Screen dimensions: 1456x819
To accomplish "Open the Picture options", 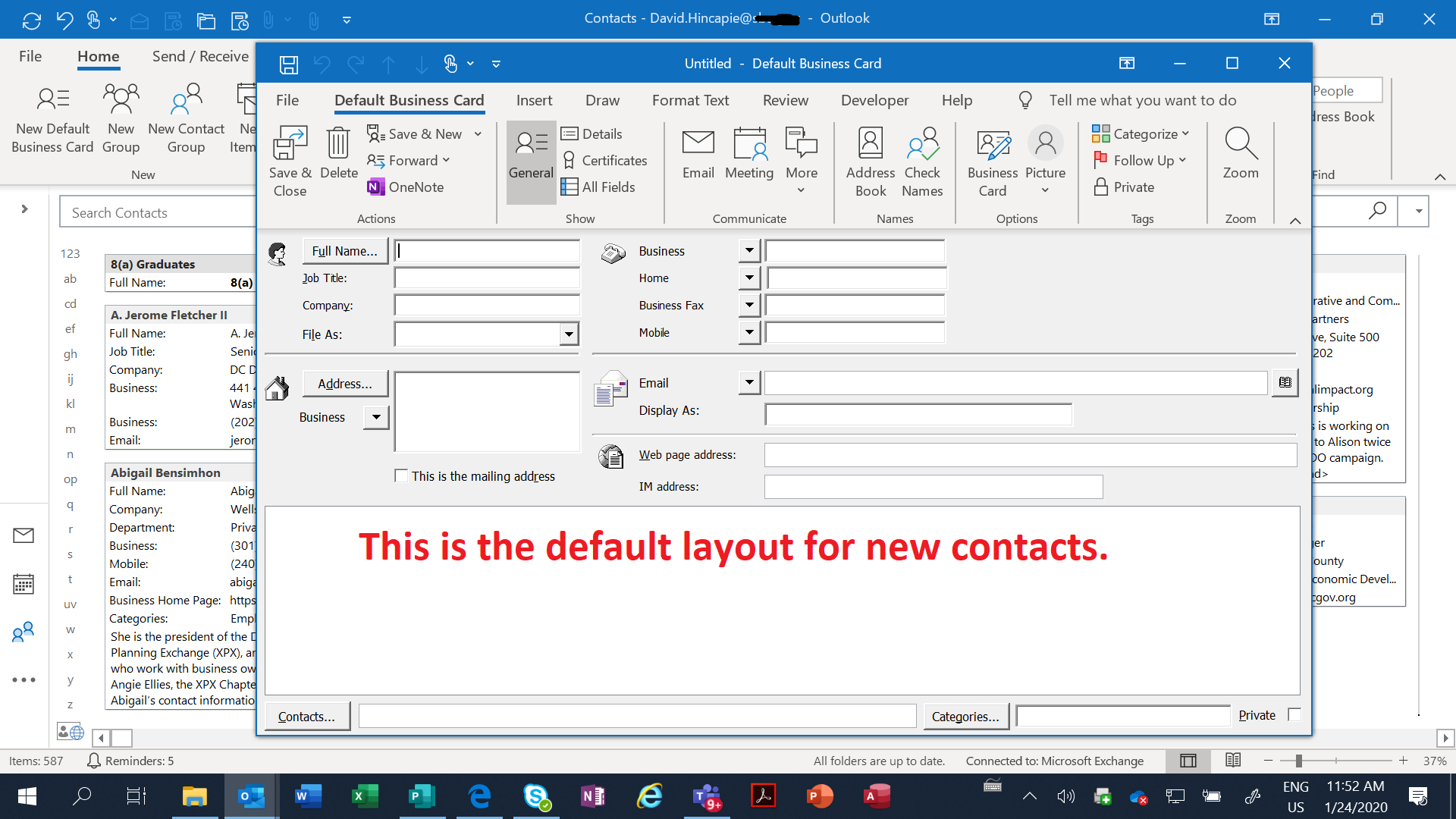I will (x=1045, y=162).
